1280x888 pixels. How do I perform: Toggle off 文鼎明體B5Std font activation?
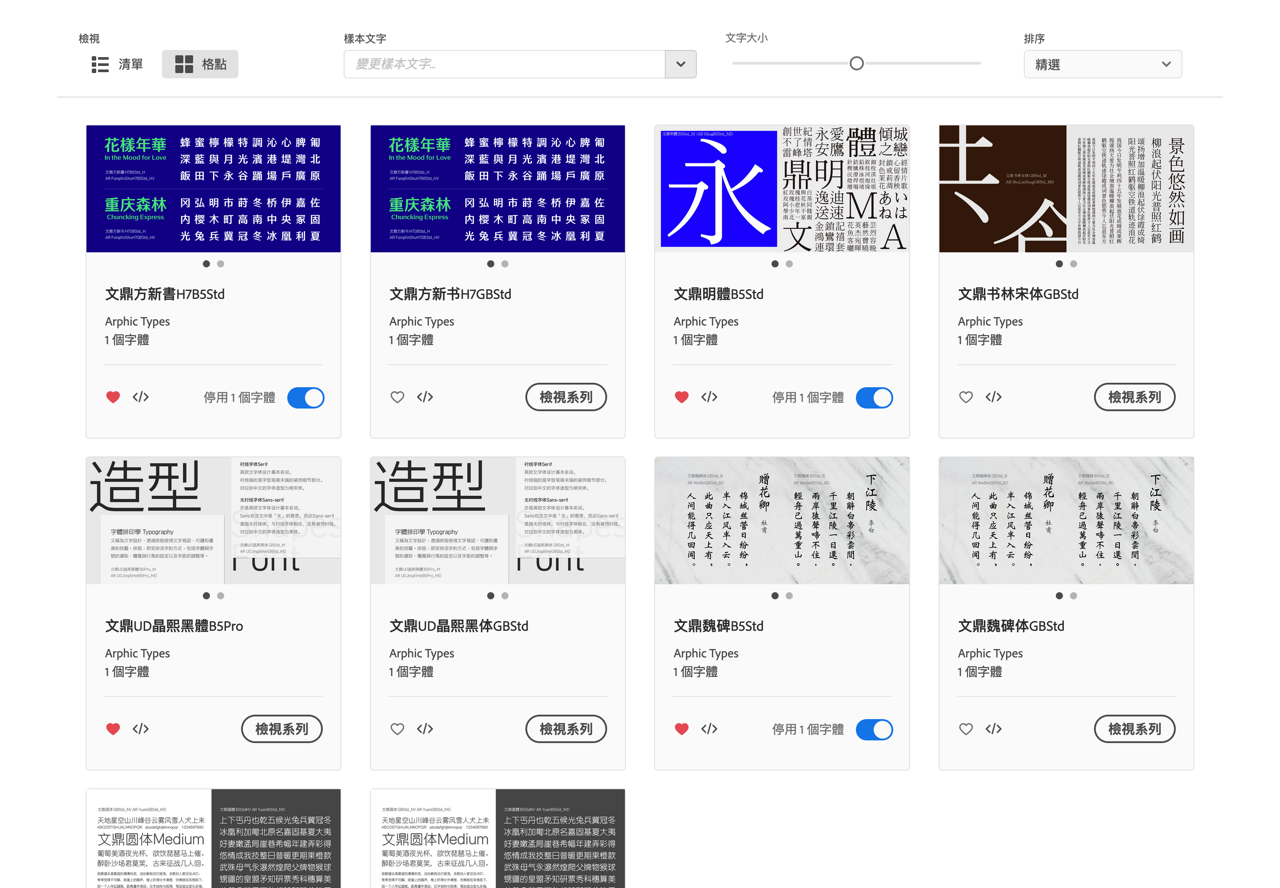point(874,397)
